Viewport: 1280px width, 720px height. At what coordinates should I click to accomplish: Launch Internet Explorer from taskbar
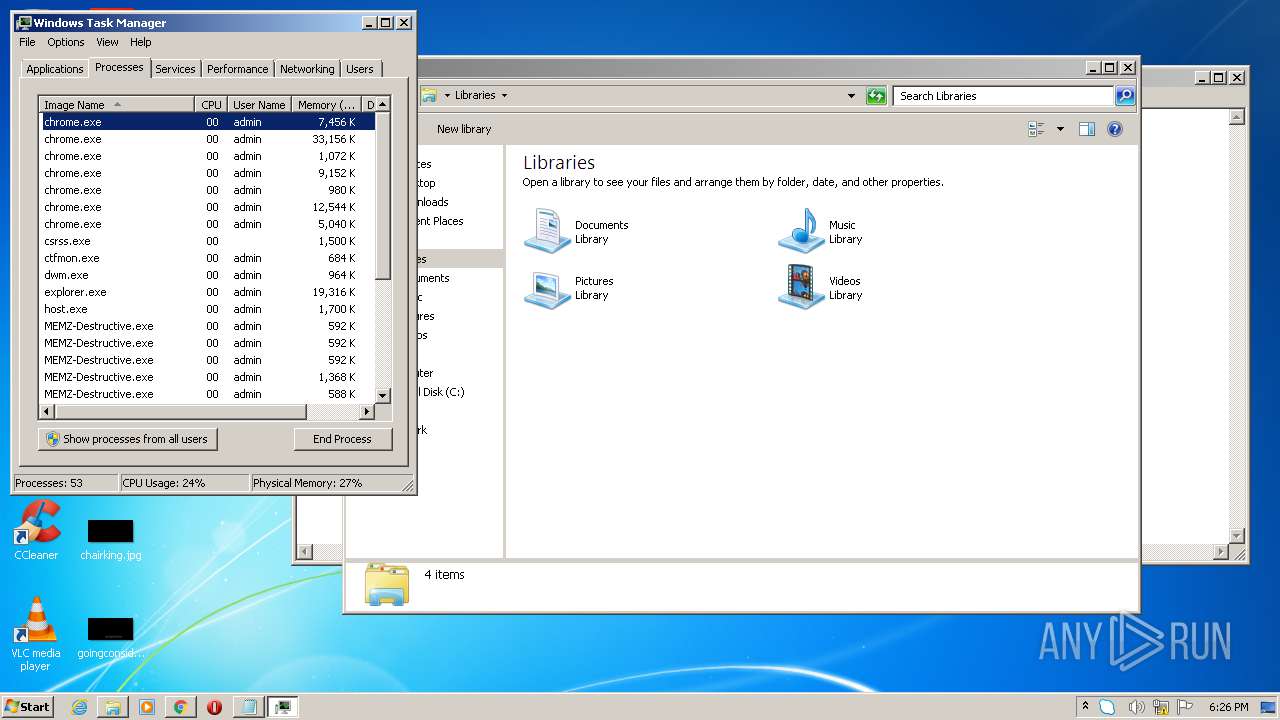(x=79, y=707)
